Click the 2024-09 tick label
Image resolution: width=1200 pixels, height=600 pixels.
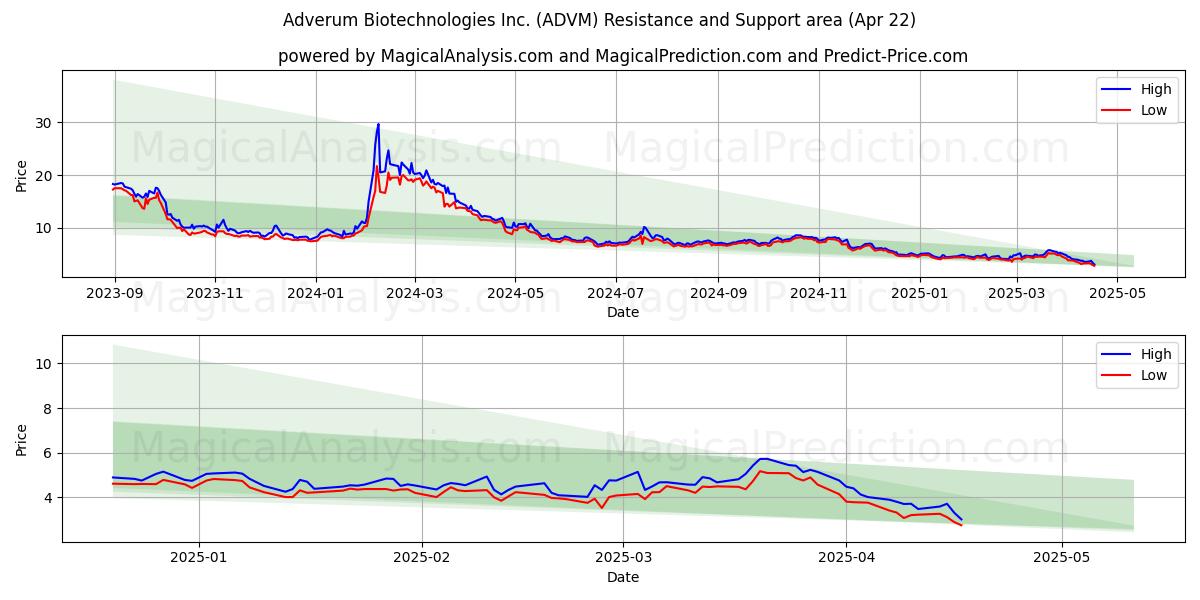coord(718,293)
